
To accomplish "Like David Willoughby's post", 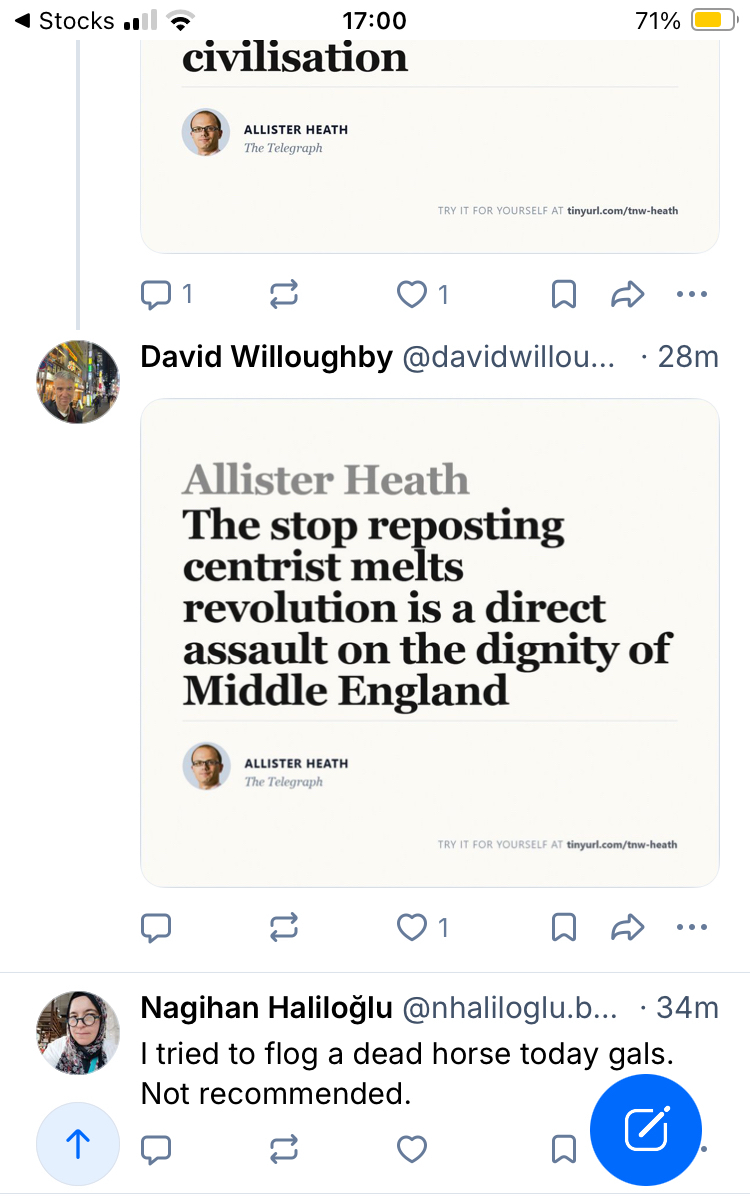I will (412, 929).
